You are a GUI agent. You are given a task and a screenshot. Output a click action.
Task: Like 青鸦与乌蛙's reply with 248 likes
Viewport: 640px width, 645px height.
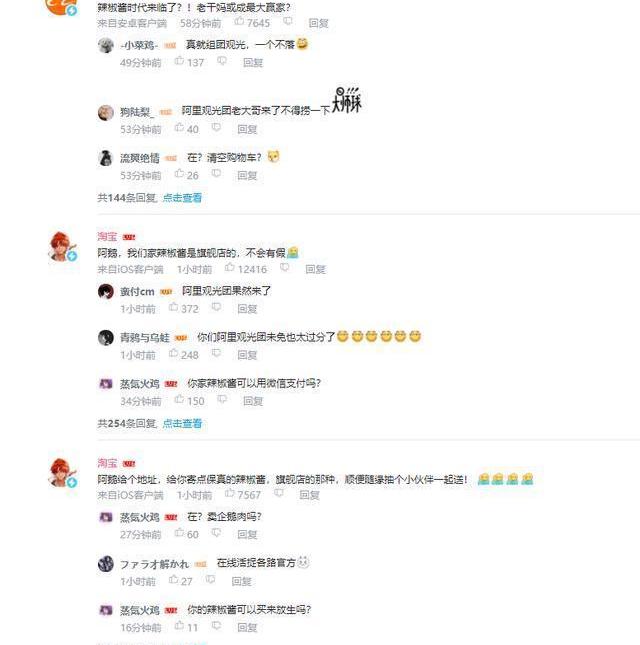(174, 354)
